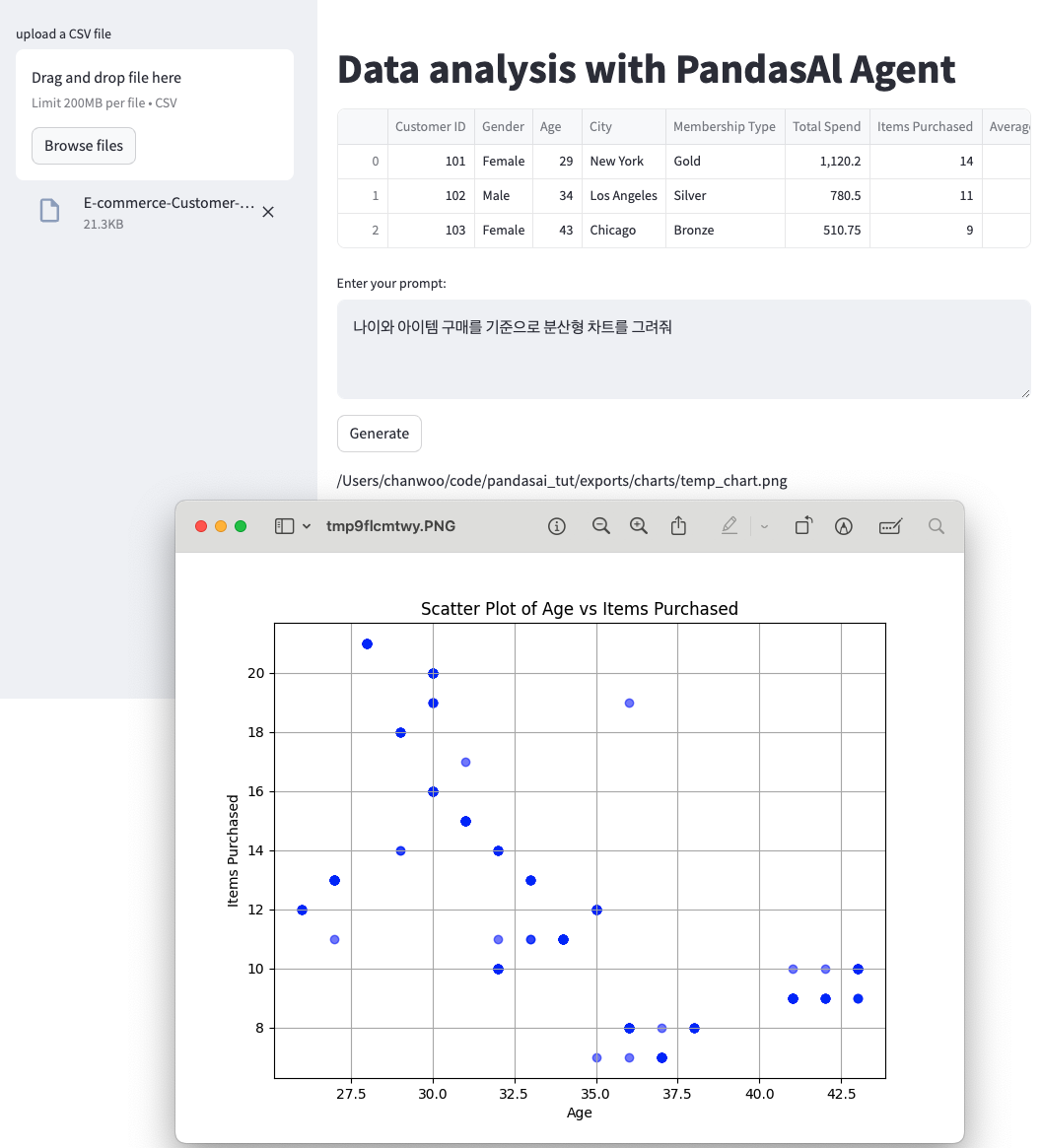Screen dimensions: 1042x1148
Task: Sort by the Customer ID column header
Action: 431,127
